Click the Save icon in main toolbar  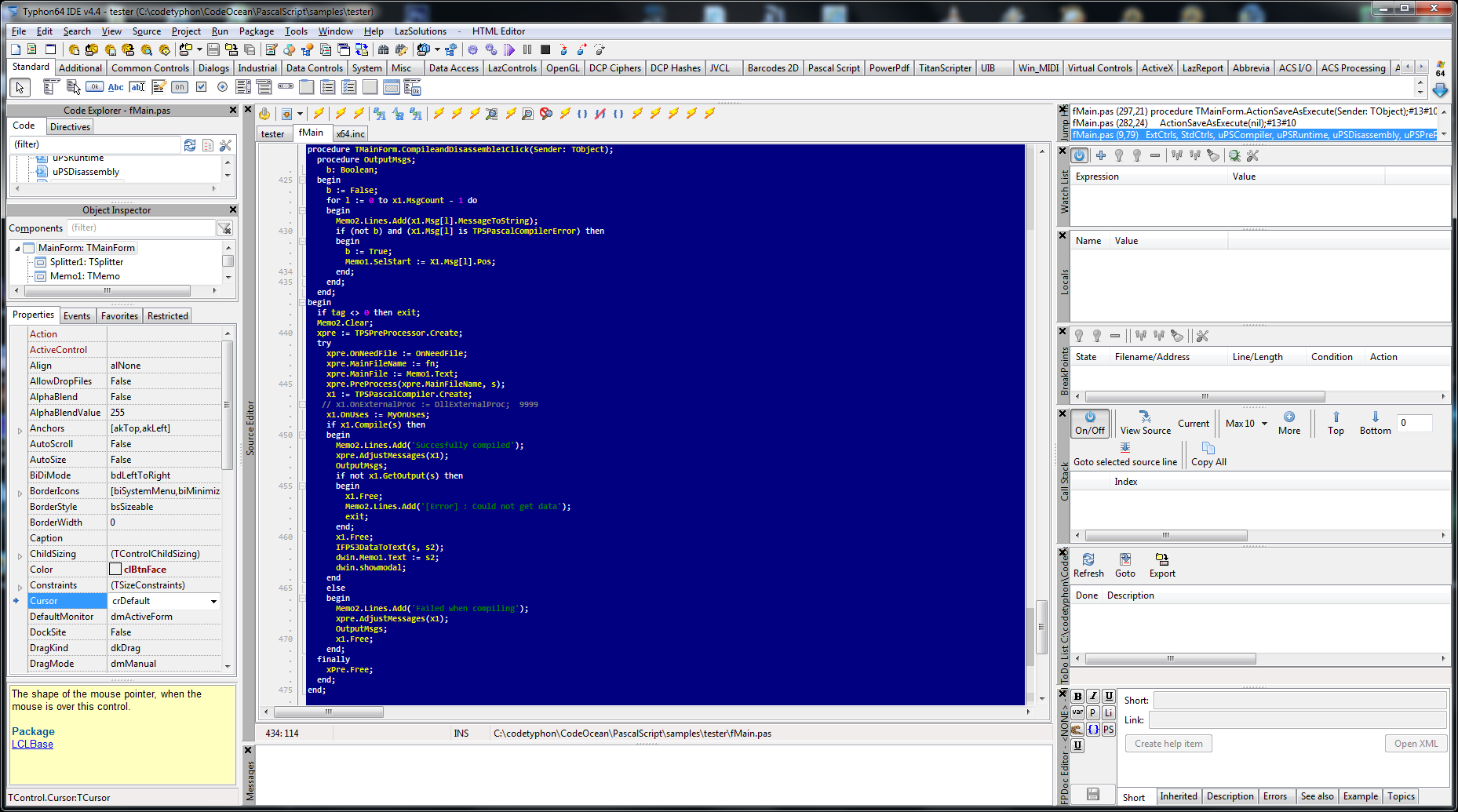click(x=213, y=49)
